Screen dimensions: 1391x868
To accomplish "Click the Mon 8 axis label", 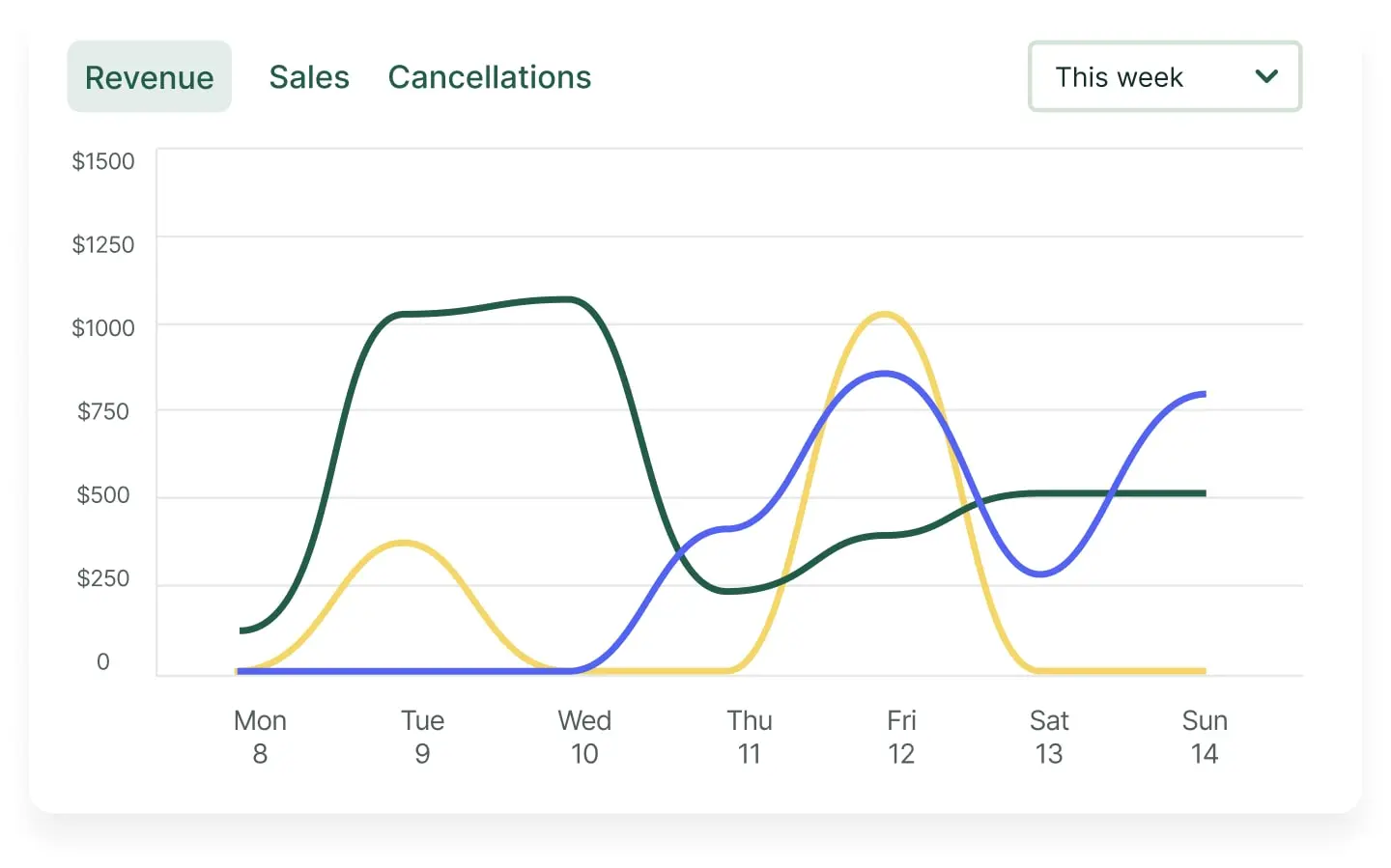I will click(x=260, y=736).
